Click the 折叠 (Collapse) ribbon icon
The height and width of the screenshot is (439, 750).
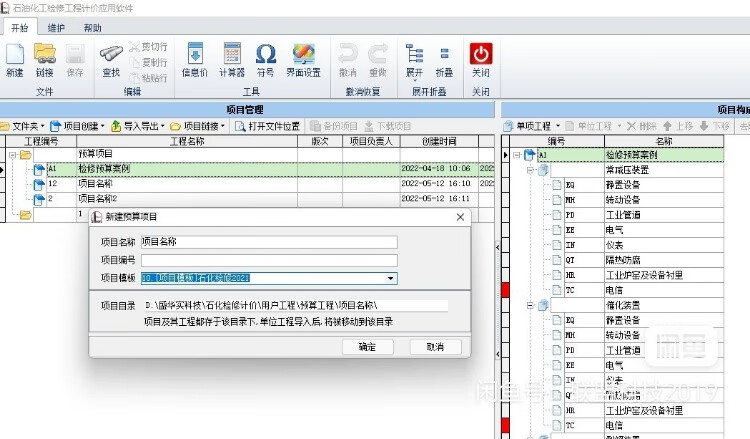tap(444, 58)
